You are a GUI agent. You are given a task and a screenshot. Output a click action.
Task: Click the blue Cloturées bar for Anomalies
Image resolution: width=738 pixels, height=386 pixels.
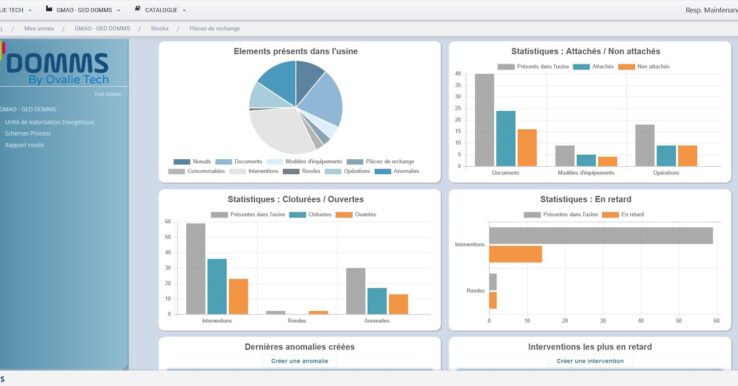click(x=377, y=301)
